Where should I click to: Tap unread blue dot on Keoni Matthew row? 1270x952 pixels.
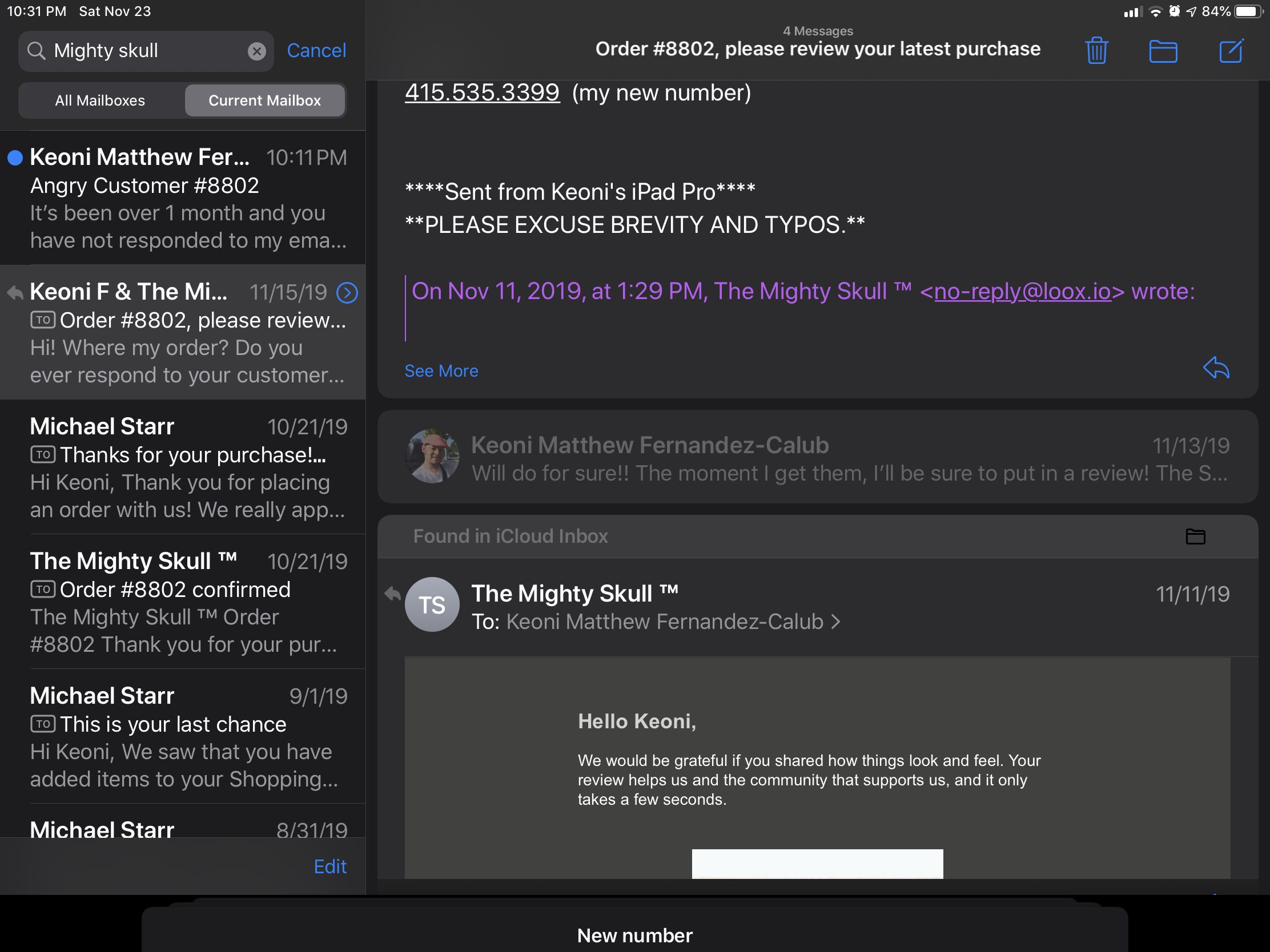click(15, 157)
